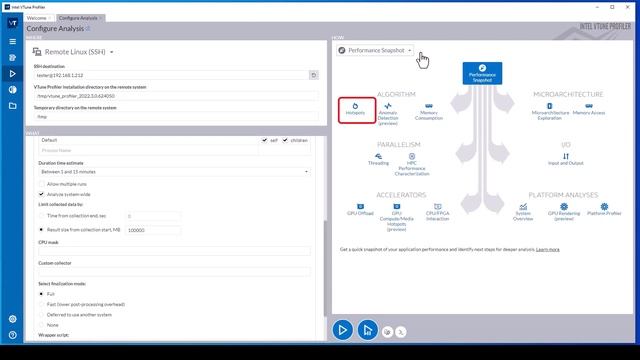Click the result size MB value field
Screen dimensions: 640x360
pos(153,230)
